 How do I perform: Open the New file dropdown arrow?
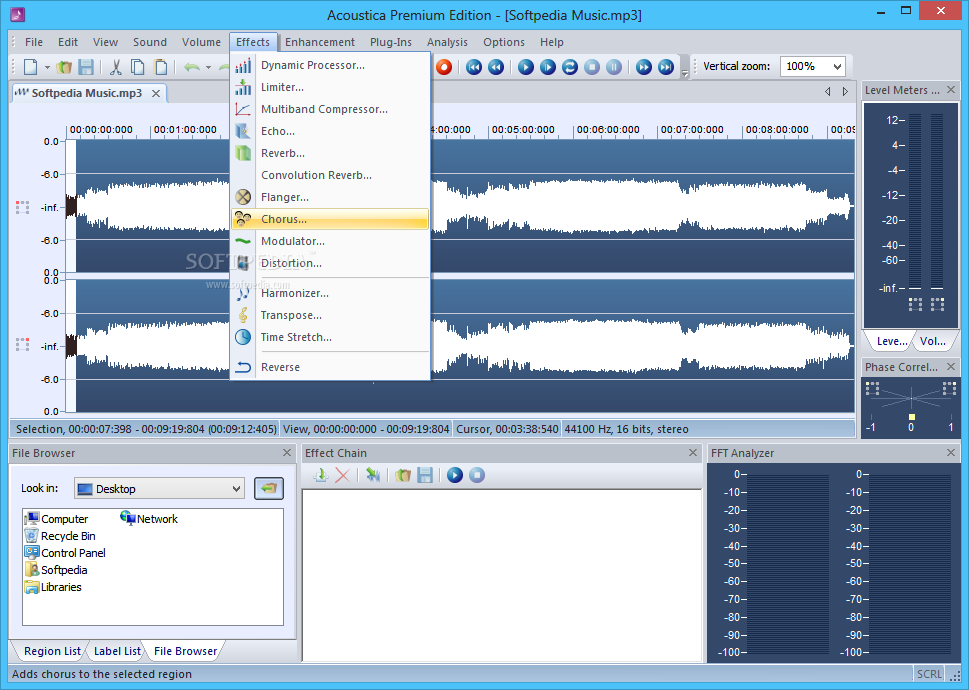click(x=47, y=67)
